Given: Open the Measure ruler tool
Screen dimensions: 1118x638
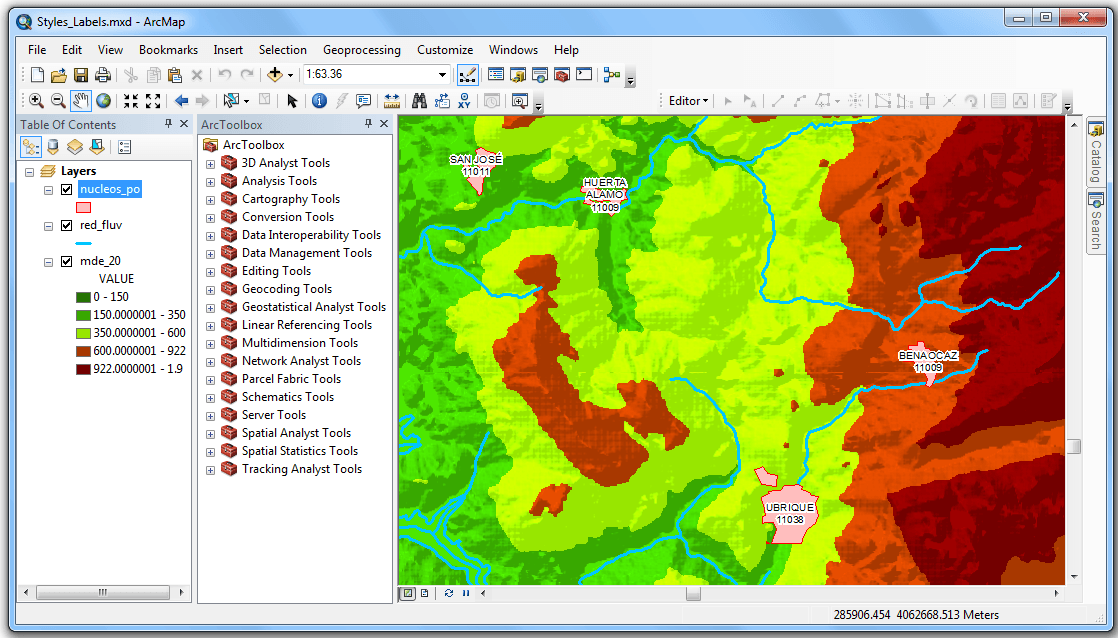Looking at the screenshot, I should pos(391,100).
